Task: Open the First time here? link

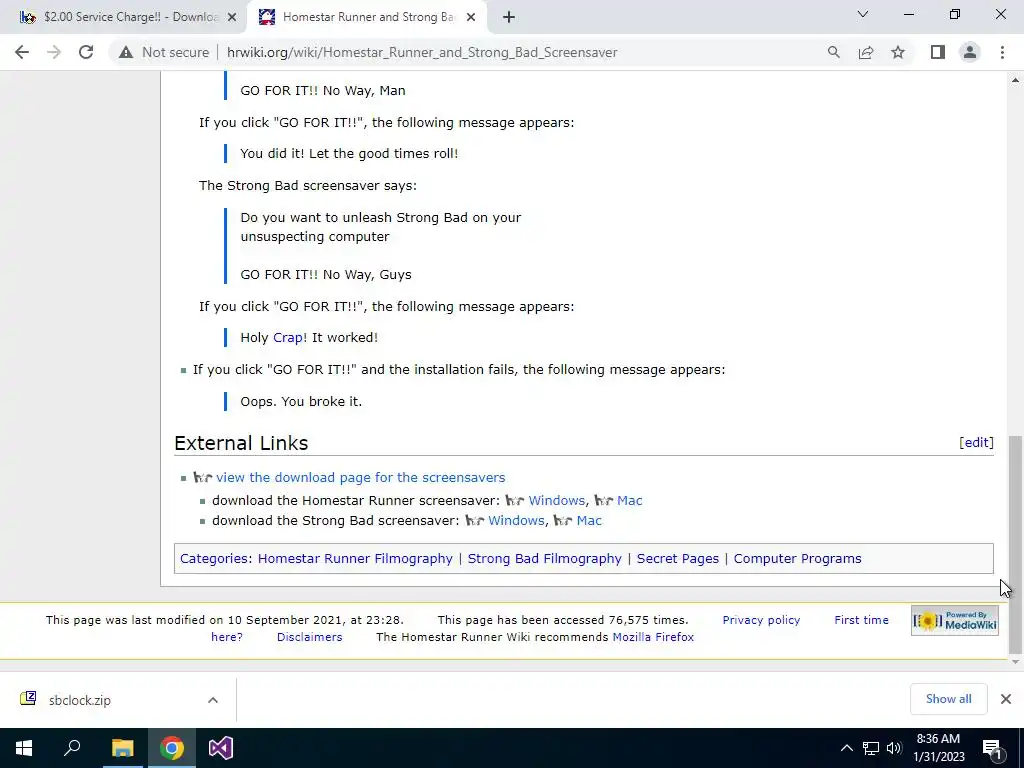Action: point(861,620)
